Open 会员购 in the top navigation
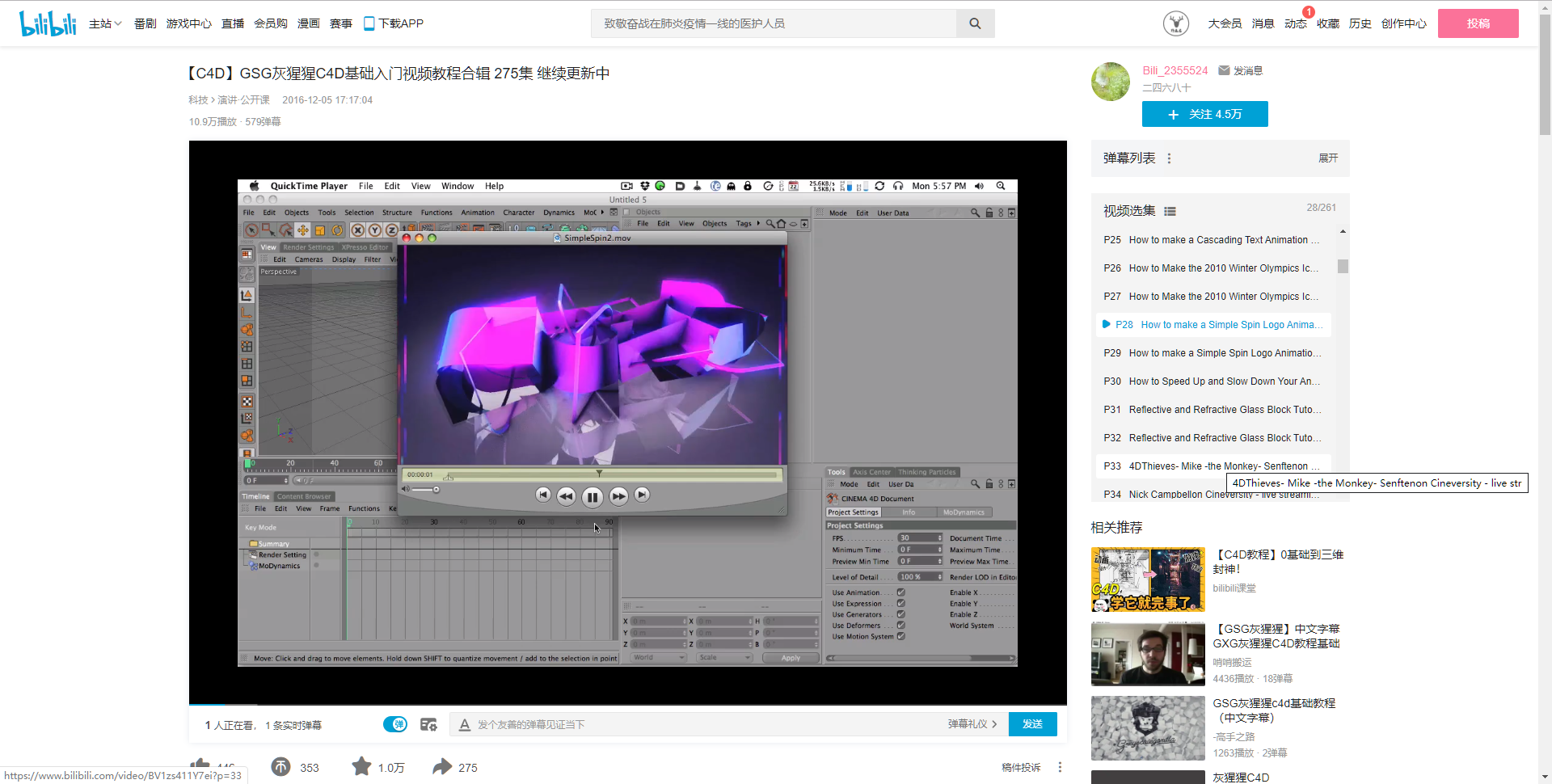This screenshot has height=784, width=1552. (x=271, y=23)
